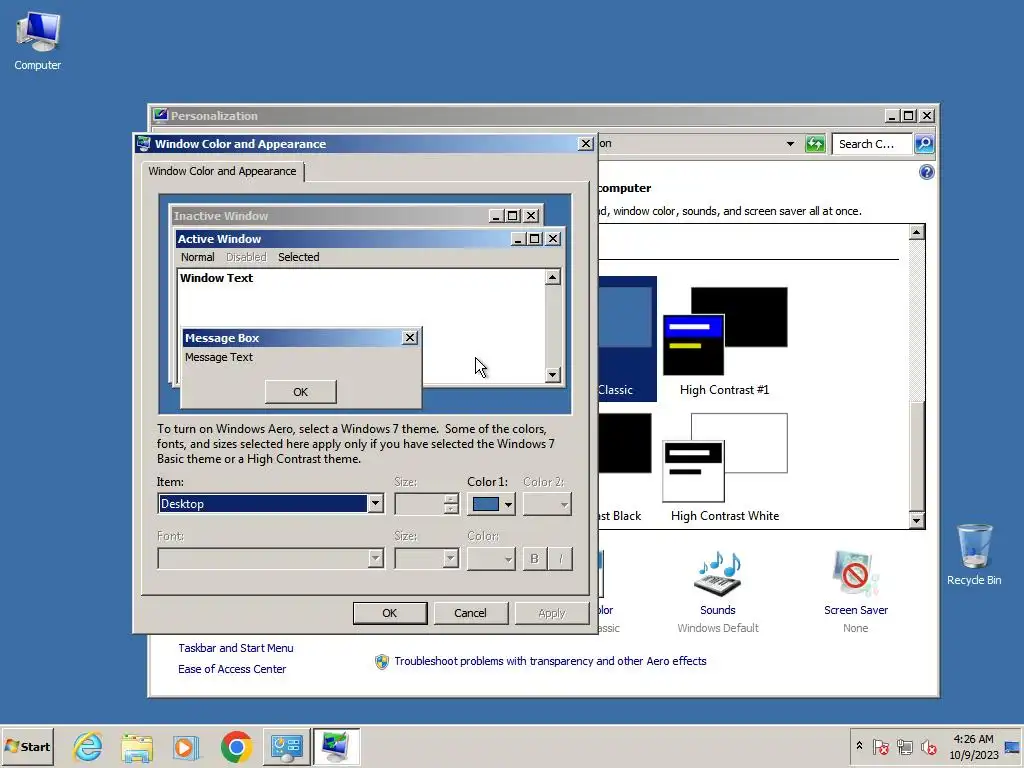Open Taskbar and Start Menu link
Image resolution: width=1024 pixels, height=768 pixels.
click(236, 648)
